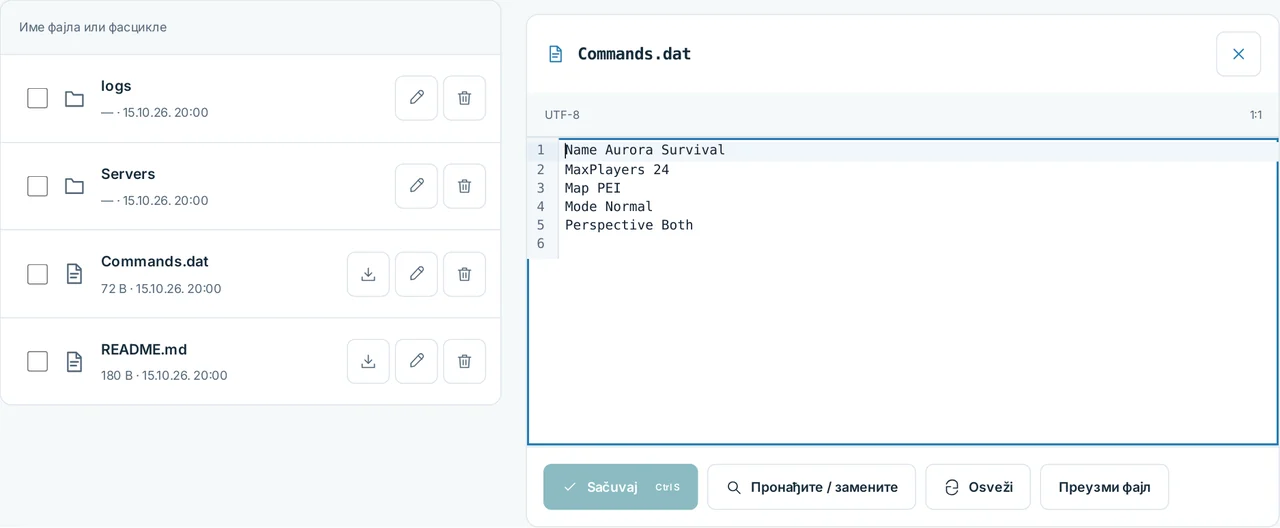Delete README.md with trash icon
The width and height of the screenshot is (1280, 528).
point(464,361)
